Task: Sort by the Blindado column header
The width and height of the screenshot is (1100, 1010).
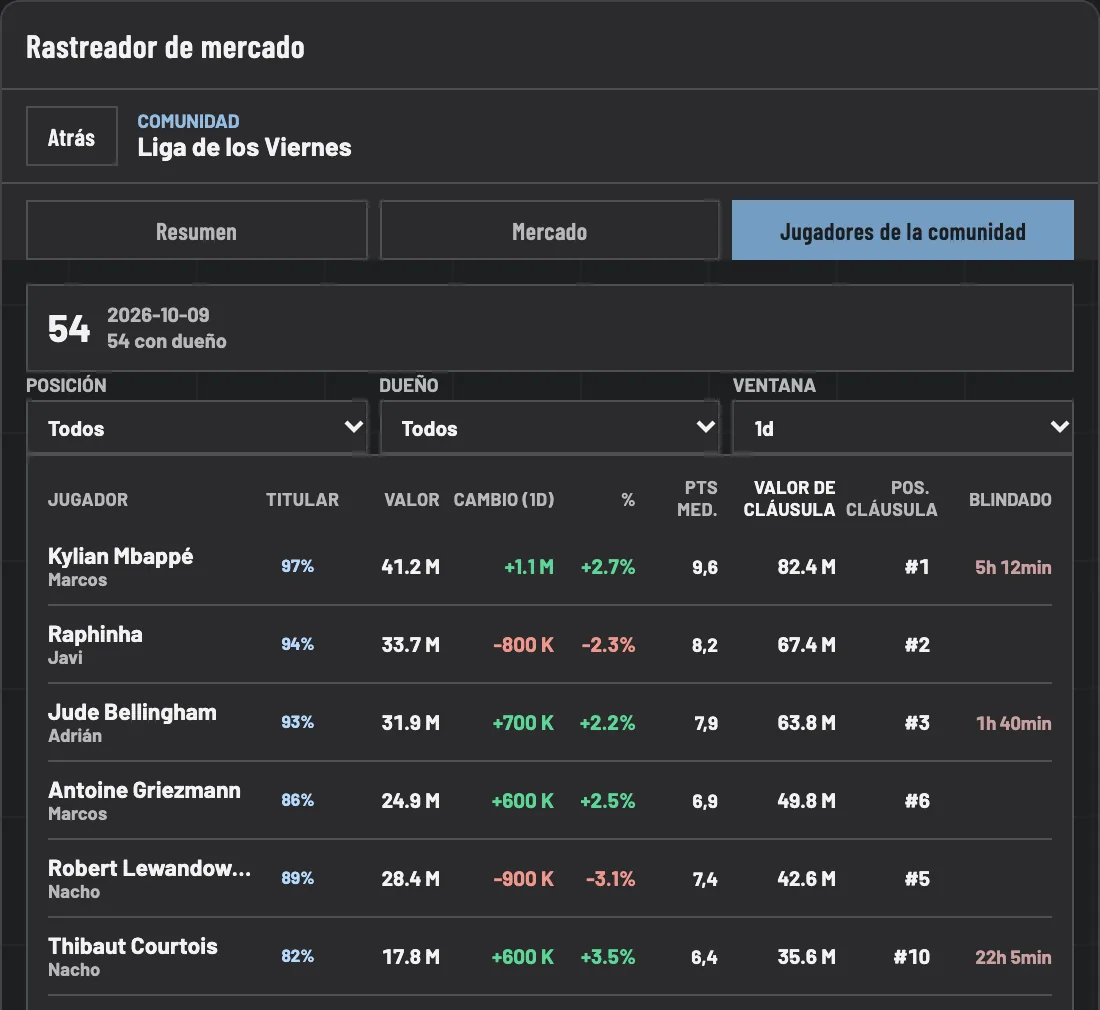Action: coord(1010,499)
